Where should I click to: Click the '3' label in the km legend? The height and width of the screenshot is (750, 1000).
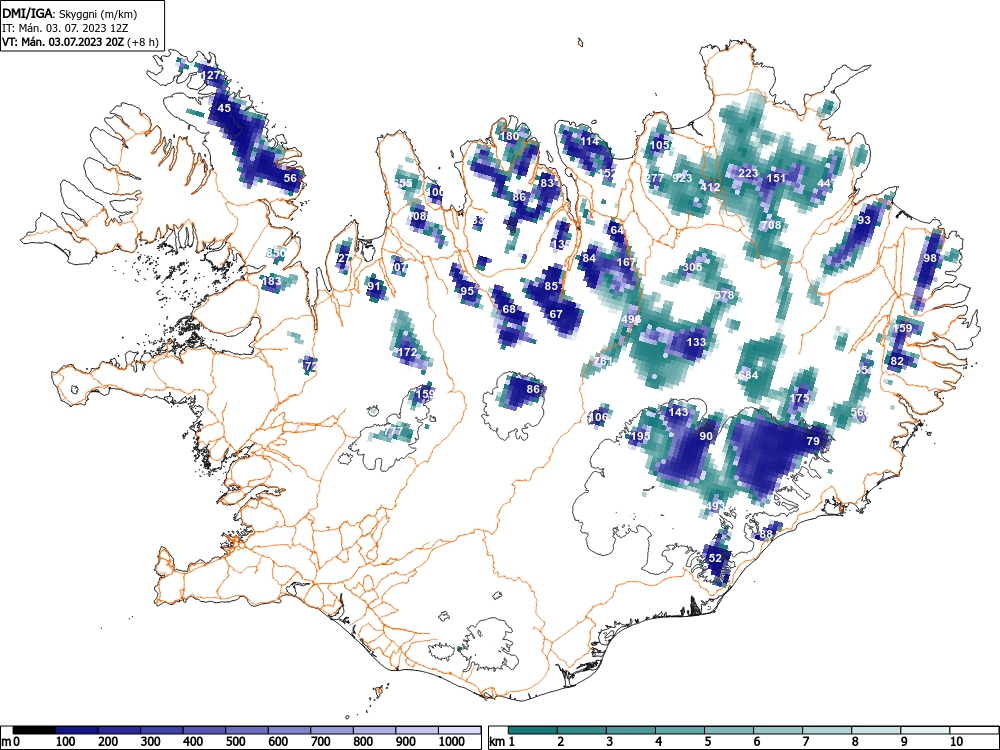(610, 741)
